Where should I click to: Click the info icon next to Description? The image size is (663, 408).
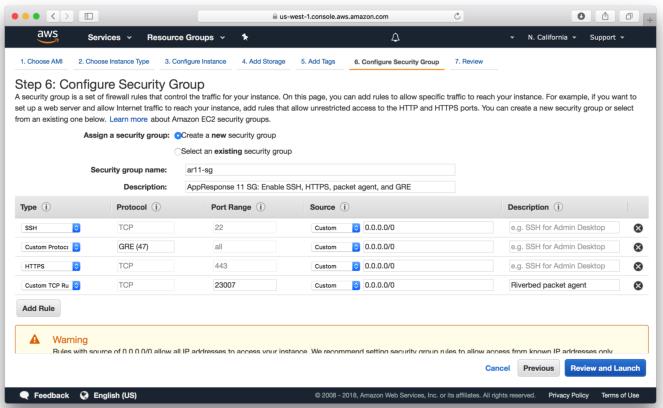(x=558, y=207)
